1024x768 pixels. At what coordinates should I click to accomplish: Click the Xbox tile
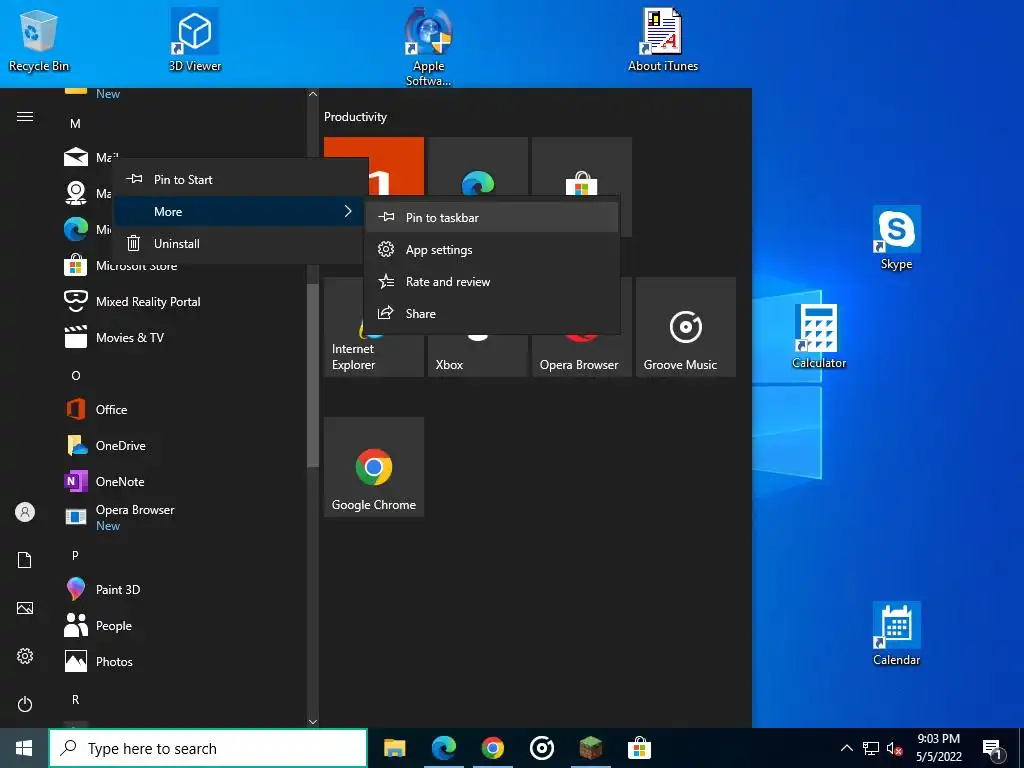pos(477,356)
